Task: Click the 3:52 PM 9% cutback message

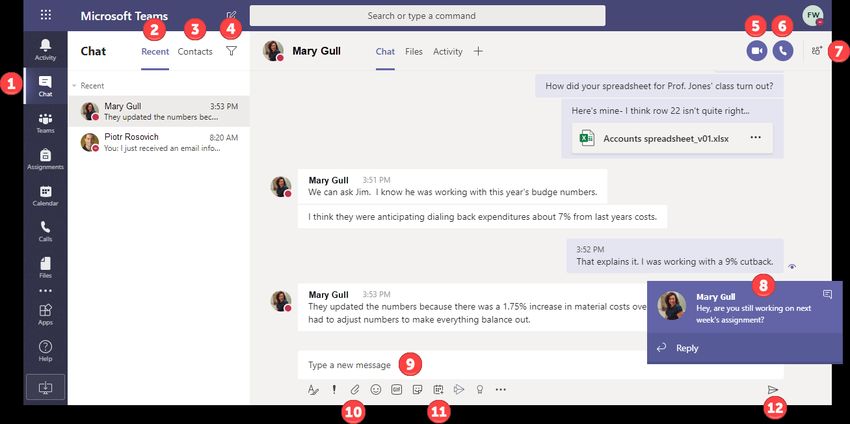Action: [x=675, y=256]
